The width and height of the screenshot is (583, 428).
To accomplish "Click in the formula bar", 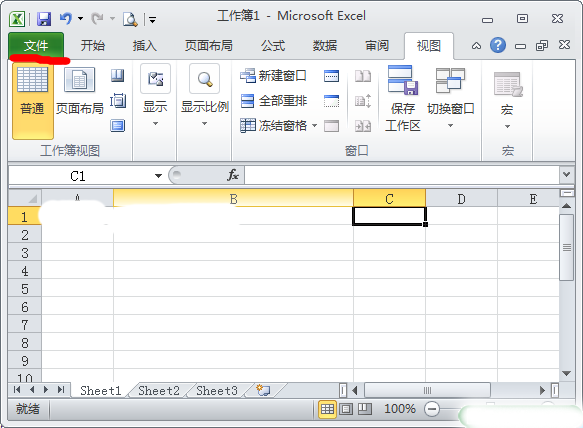I will [x=402, y=176].
